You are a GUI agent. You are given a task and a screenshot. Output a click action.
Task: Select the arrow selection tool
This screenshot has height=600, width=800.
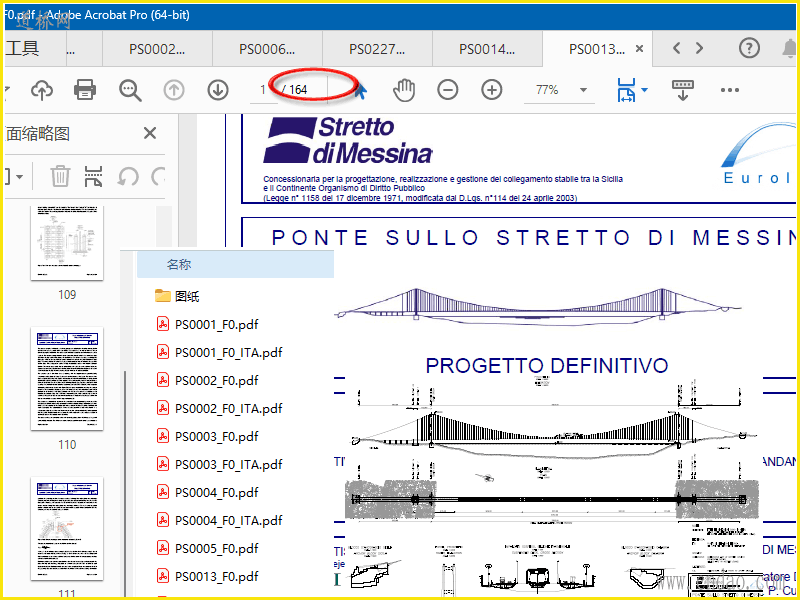point(361,91)
